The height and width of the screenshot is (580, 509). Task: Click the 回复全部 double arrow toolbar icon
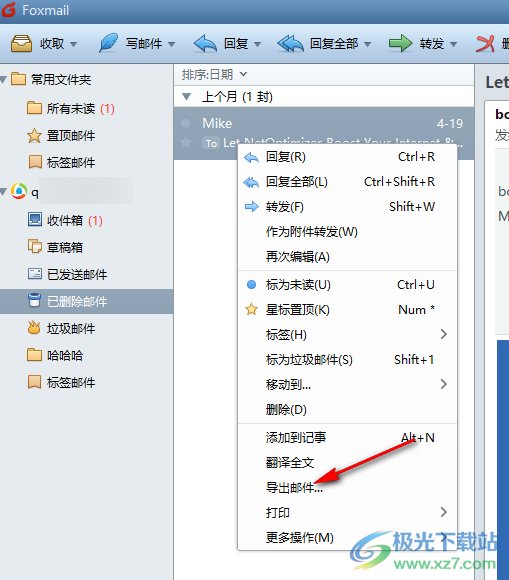pos(291,44)
